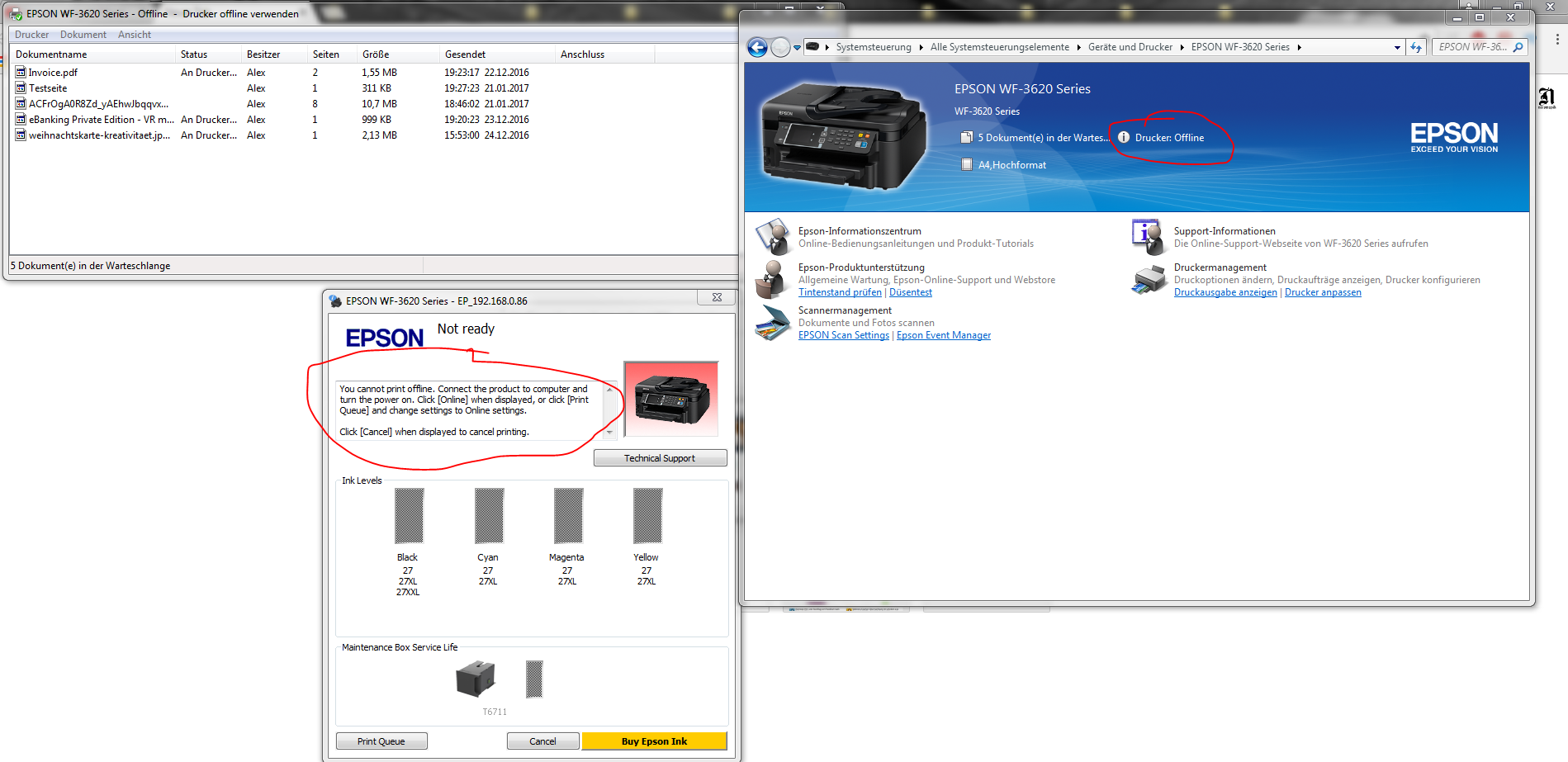Click the Invoice.pdf document icon in print queue

pos(21,73)
